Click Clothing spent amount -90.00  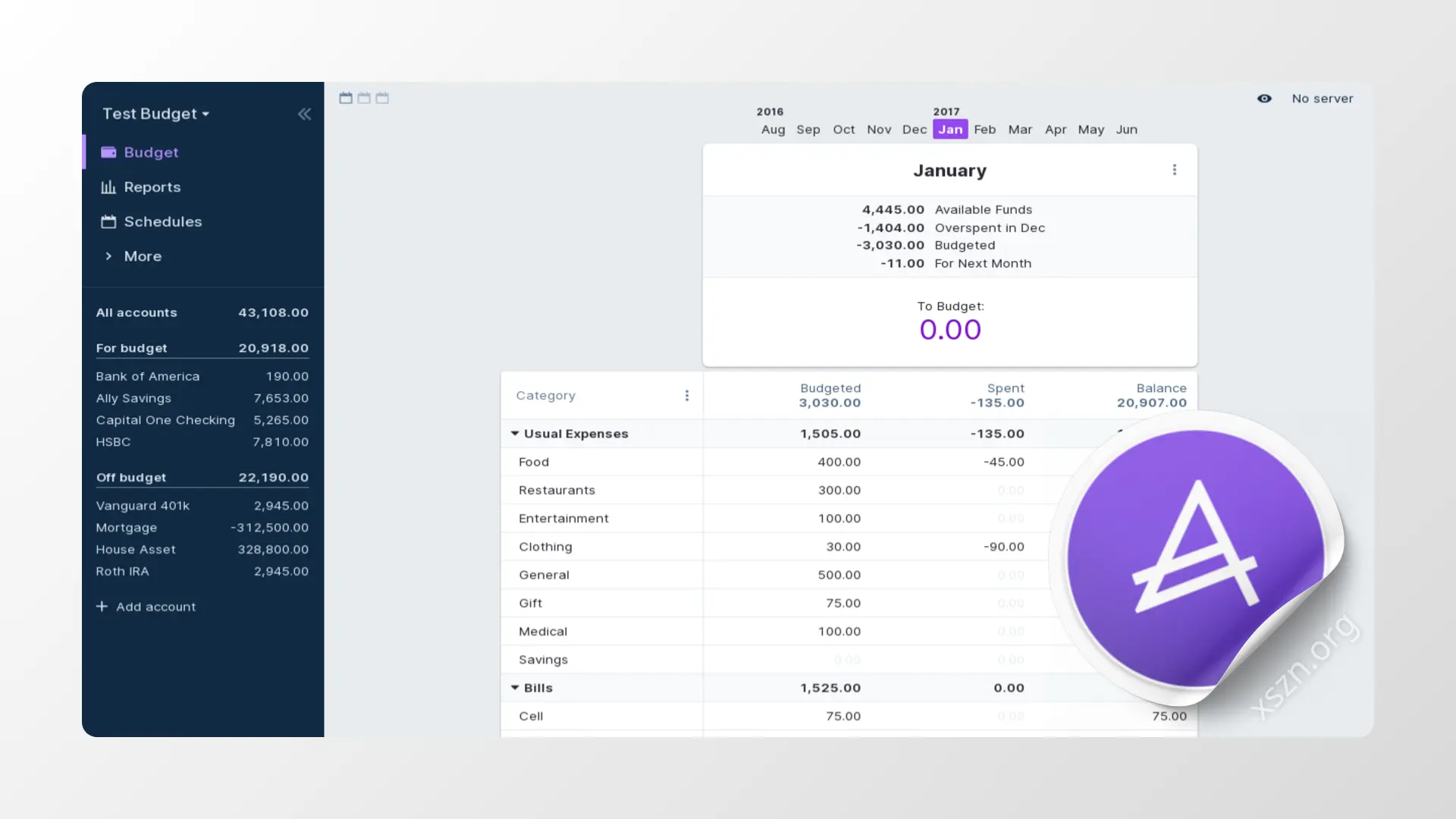[1004, 547]
